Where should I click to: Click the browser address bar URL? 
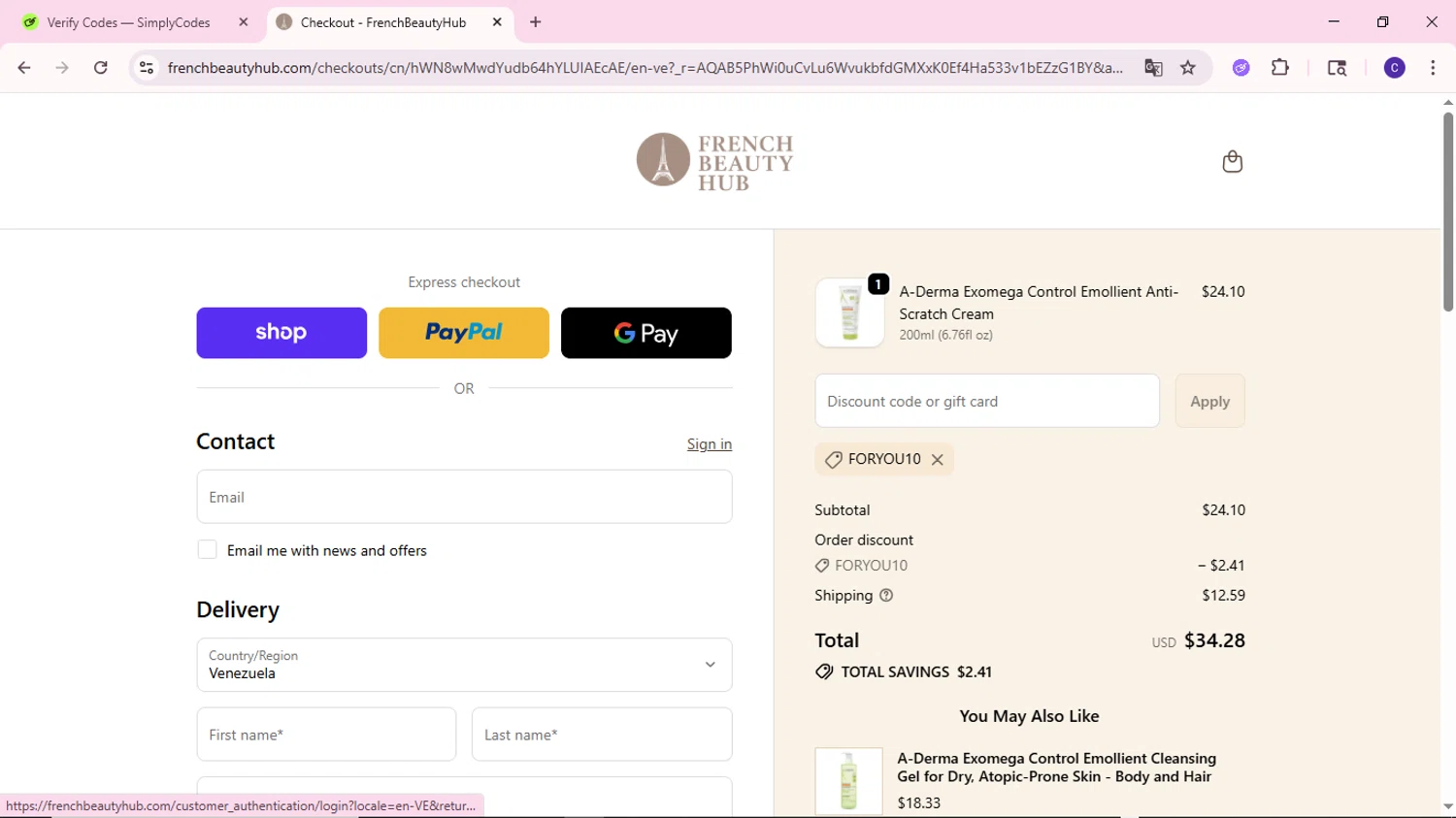(645, 68)
